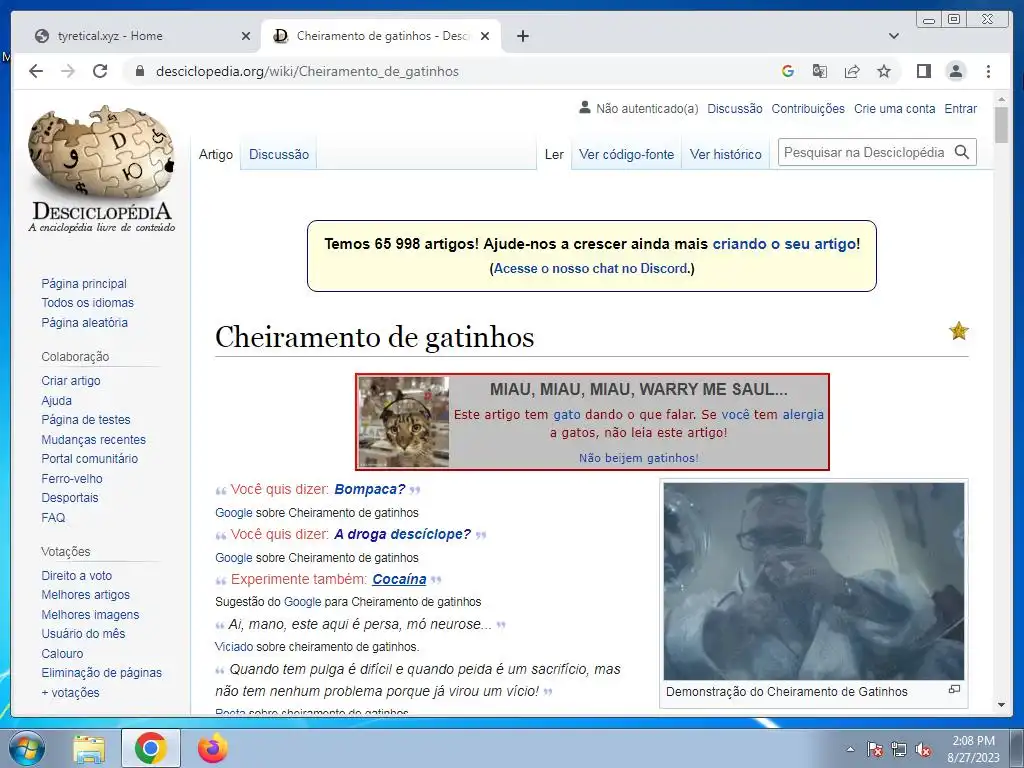Open Ver histórico tab

[726, 154]
